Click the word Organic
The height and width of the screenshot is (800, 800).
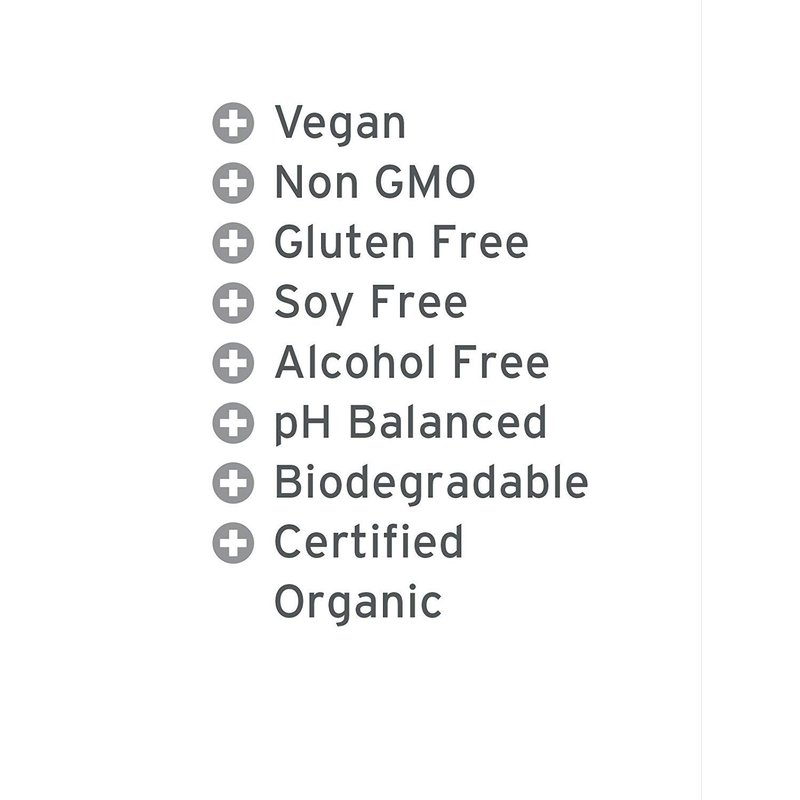[357, 604]
